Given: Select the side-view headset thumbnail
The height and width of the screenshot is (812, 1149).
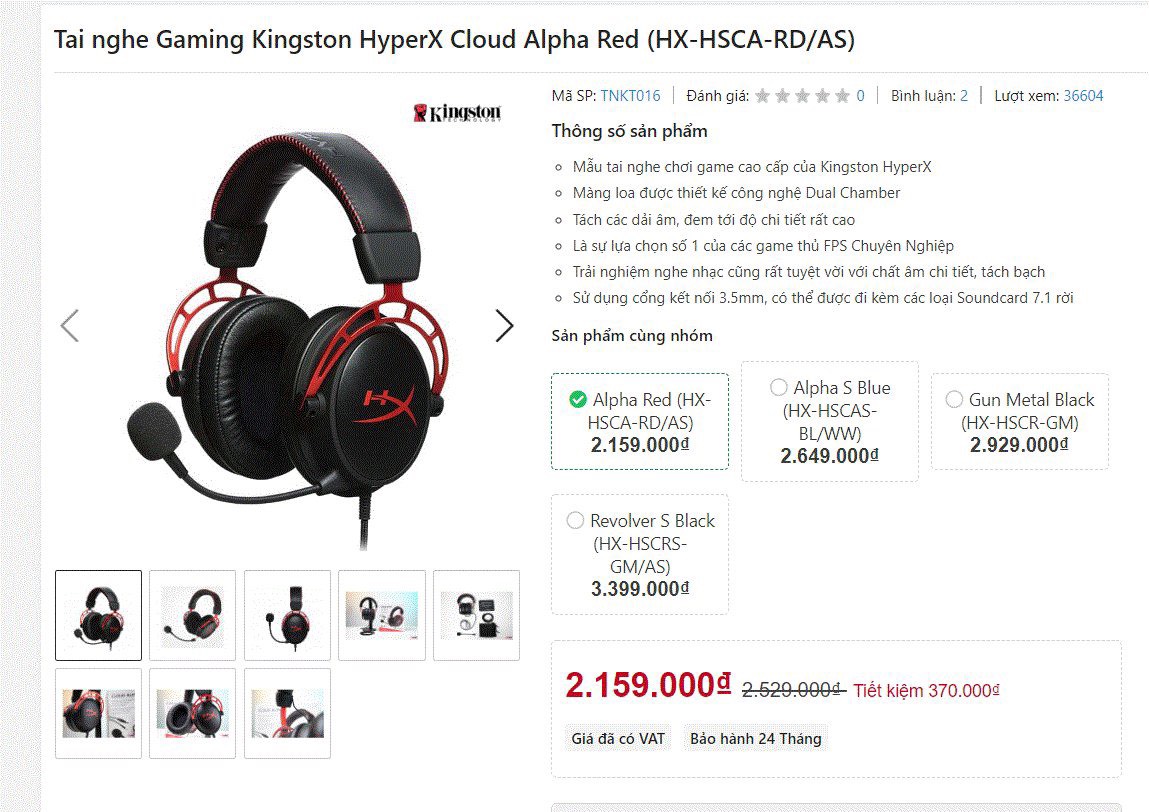Looking at the screenshot, I should (x=287, y=616).
